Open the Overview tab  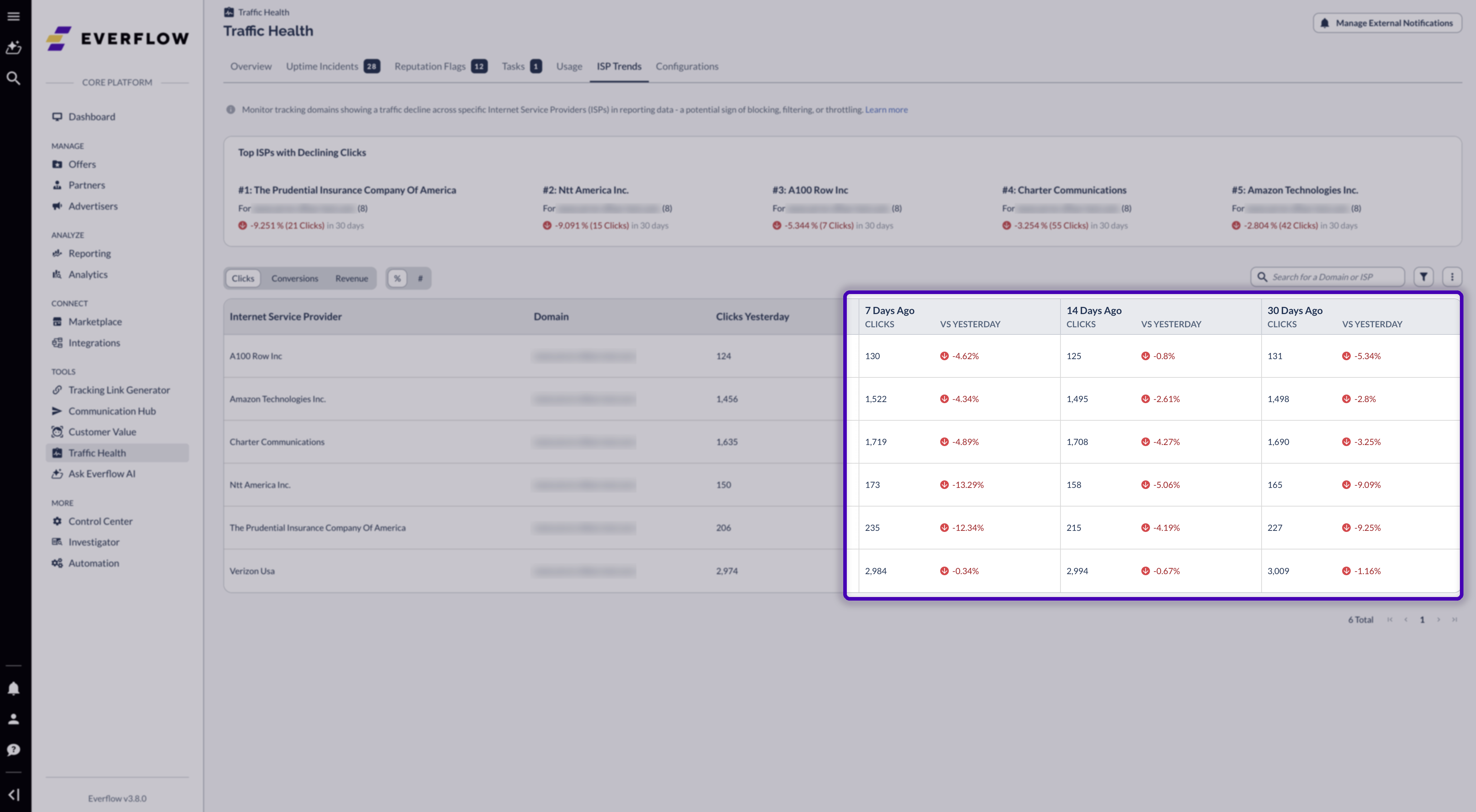251,67
